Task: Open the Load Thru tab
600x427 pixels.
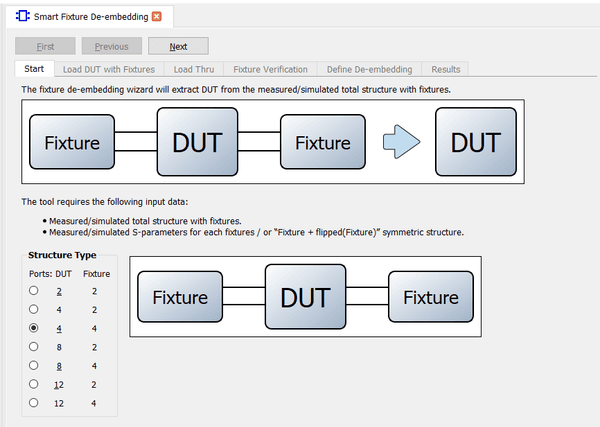Action: (x=193, y=69)
